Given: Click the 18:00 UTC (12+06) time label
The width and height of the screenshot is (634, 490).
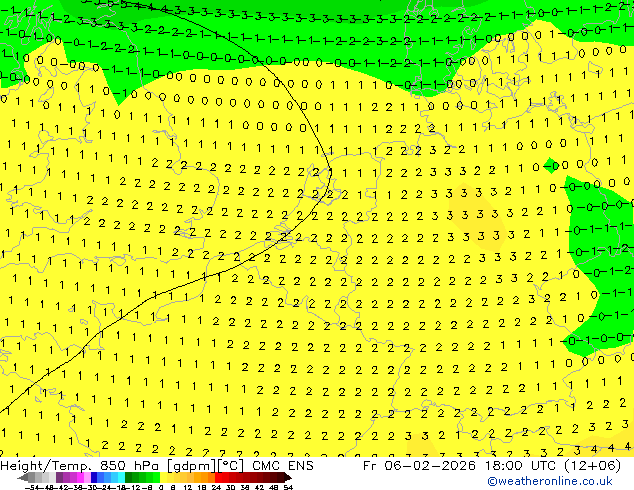Looking at the screenshot, I should click(552, 466).
